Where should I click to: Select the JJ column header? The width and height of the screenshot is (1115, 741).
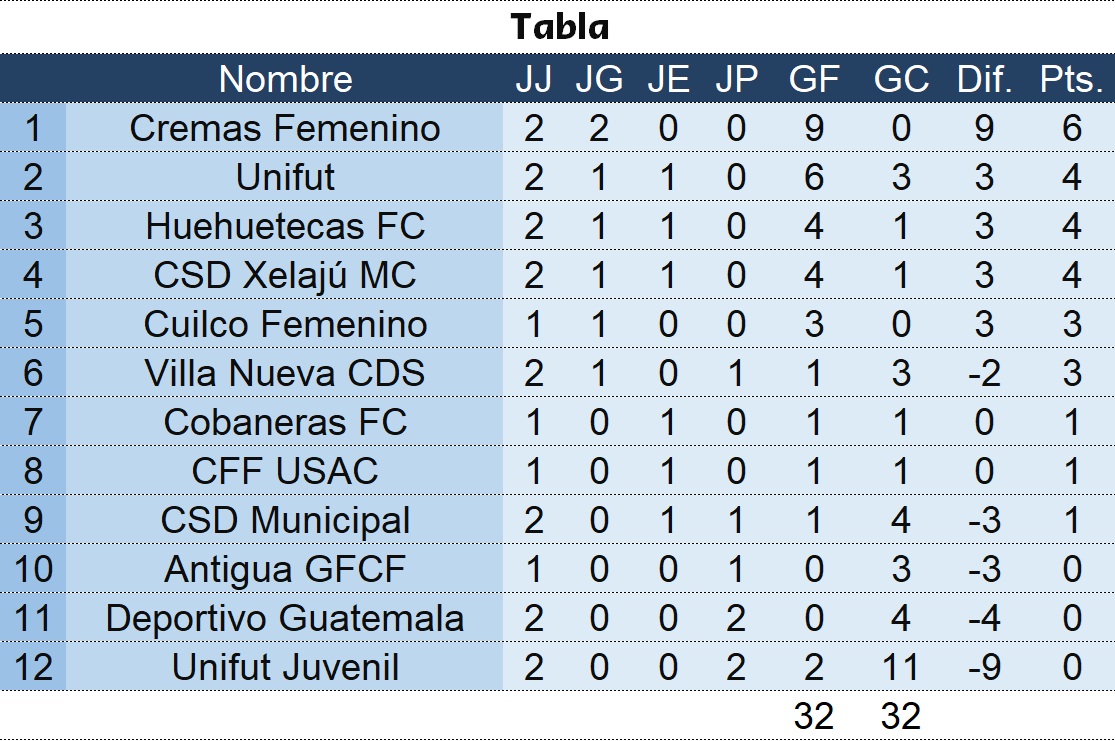click(534, 79)
